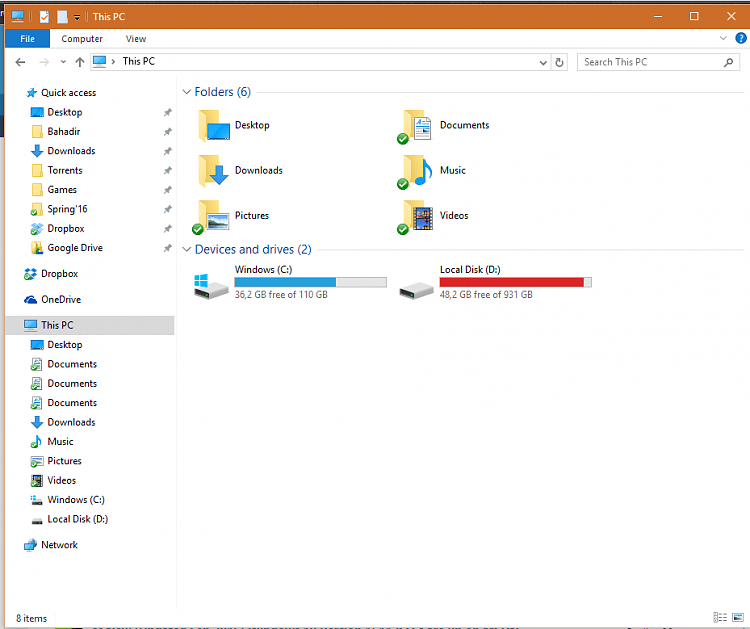Viewport: 750px width, 629px height.
Task: Unpin Bahadir via its pin icon
Action: coord(167,132)
